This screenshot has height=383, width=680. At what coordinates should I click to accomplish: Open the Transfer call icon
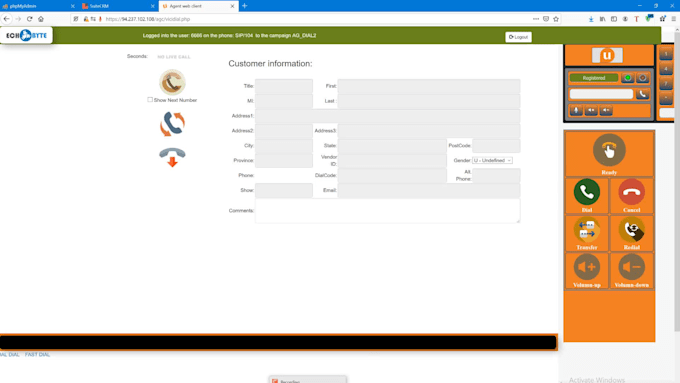click(587, 229)
